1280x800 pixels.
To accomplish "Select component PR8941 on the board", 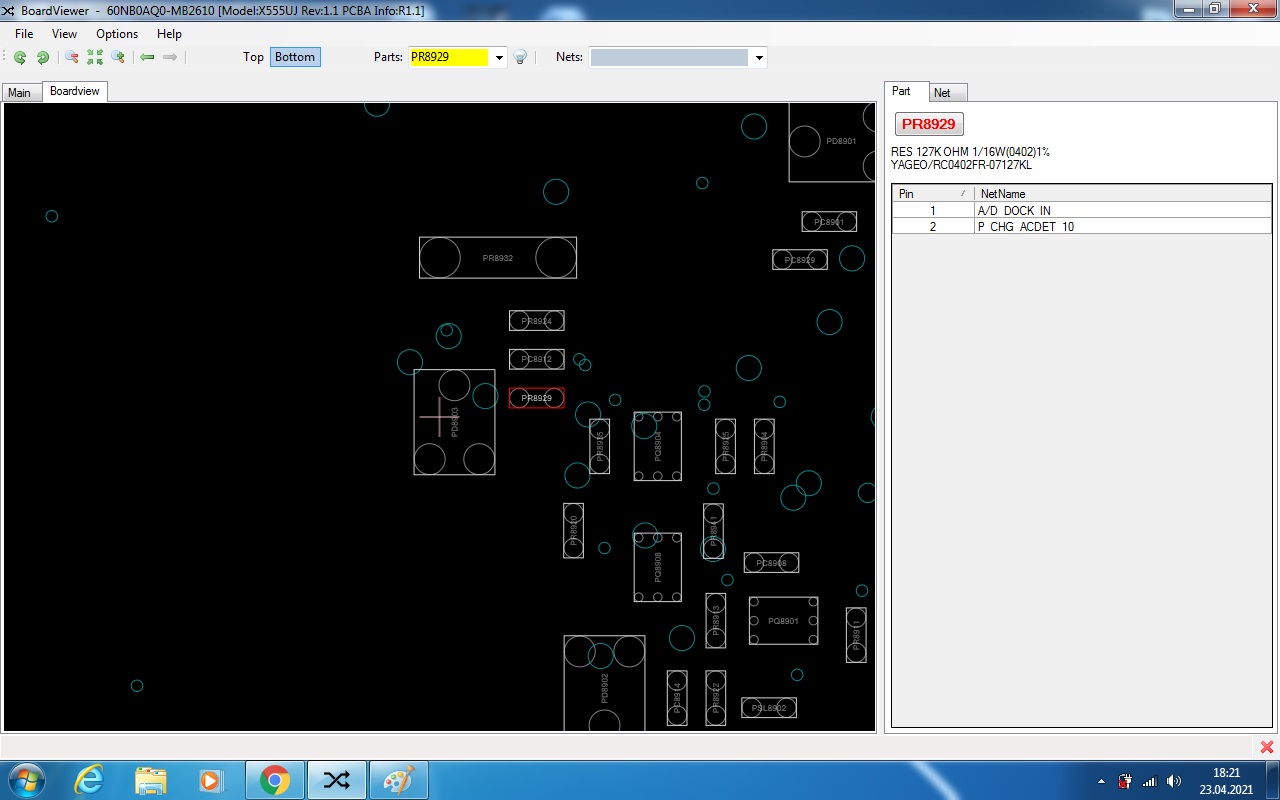I will (714, 531).
